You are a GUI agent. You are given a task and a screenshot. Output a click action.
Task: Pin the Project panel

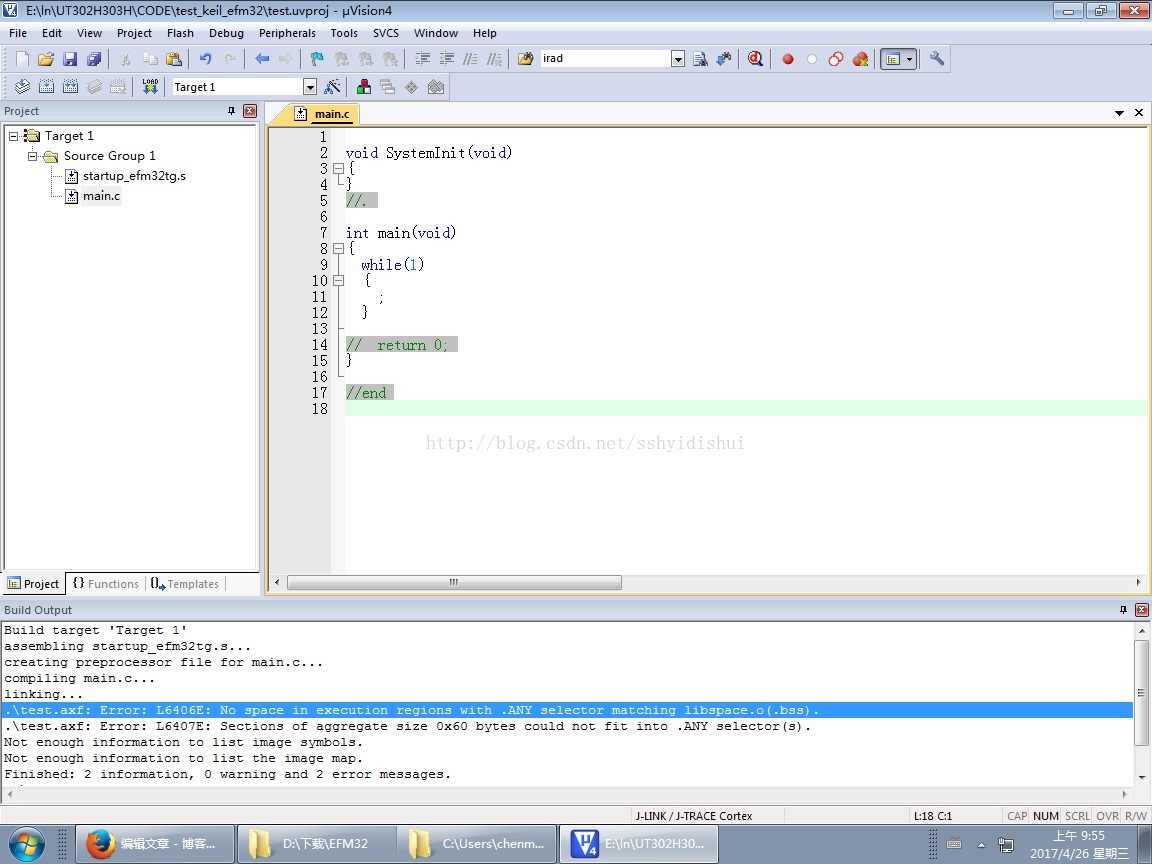[231, 111]
